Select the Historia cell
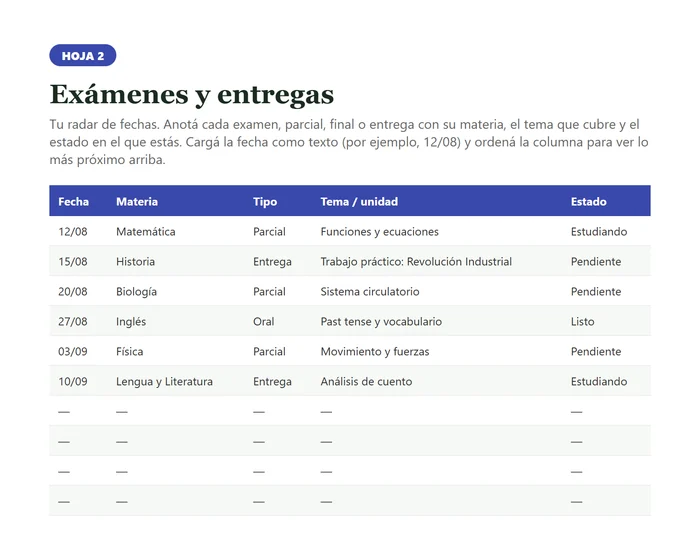Viewport: 700px width, 560px height. click(135, 261)
